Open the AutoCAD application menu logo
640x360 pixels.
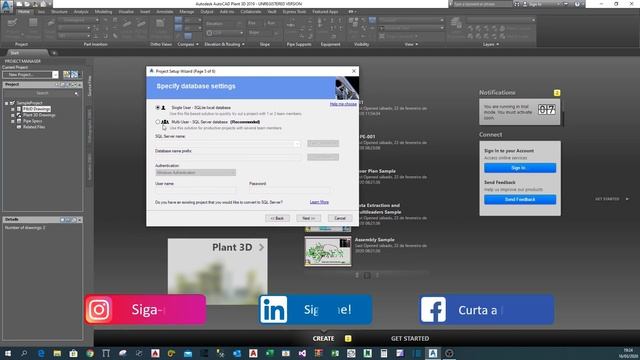coord(7,7)
